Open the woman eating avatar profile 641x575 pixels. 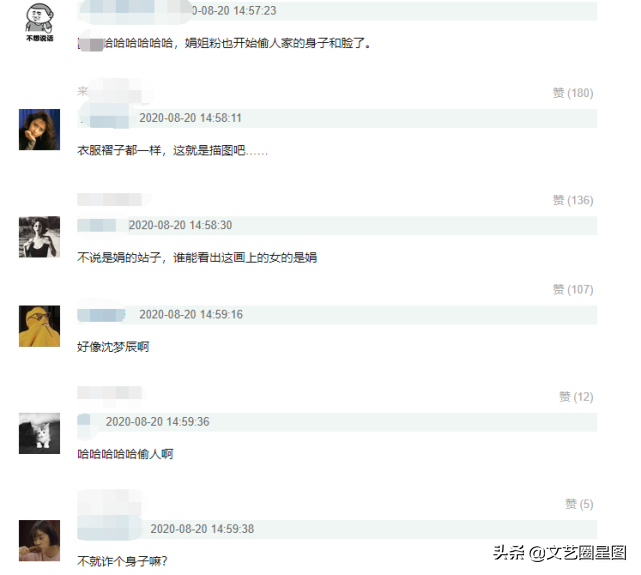39,540
